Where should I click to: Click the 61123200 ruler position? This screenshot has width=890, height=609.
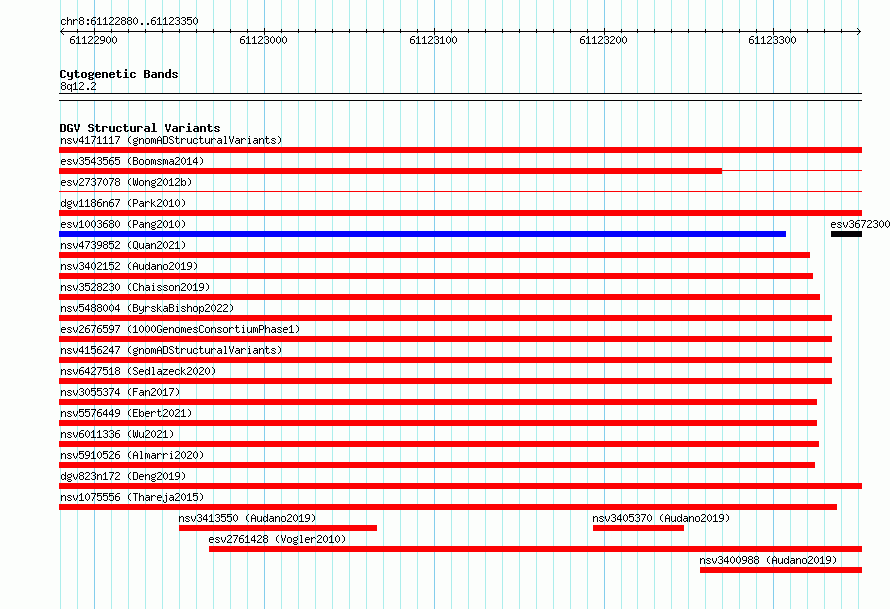(x=603, y=40)
